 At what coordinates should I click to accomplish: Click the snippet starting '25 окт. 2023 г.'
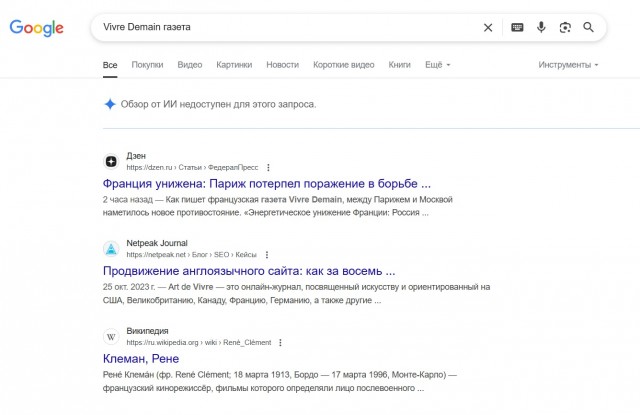pyautogui.click(x=296, y=293)
